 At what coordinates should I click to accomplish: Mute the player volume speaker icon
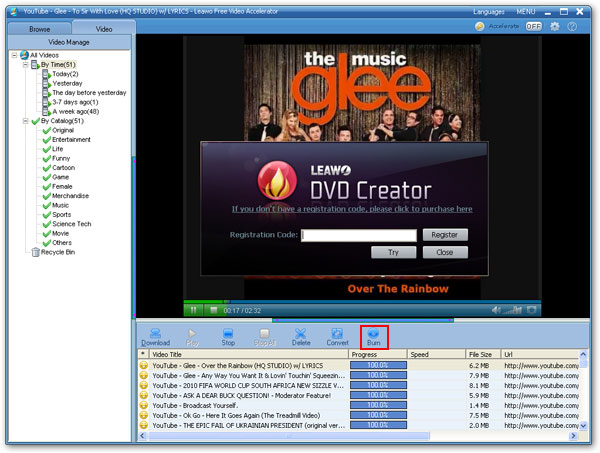point(496,310)
